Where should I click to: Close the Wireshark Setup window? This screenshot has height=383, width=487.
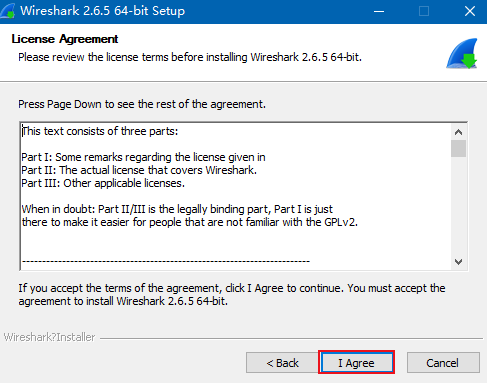(470, 12)
